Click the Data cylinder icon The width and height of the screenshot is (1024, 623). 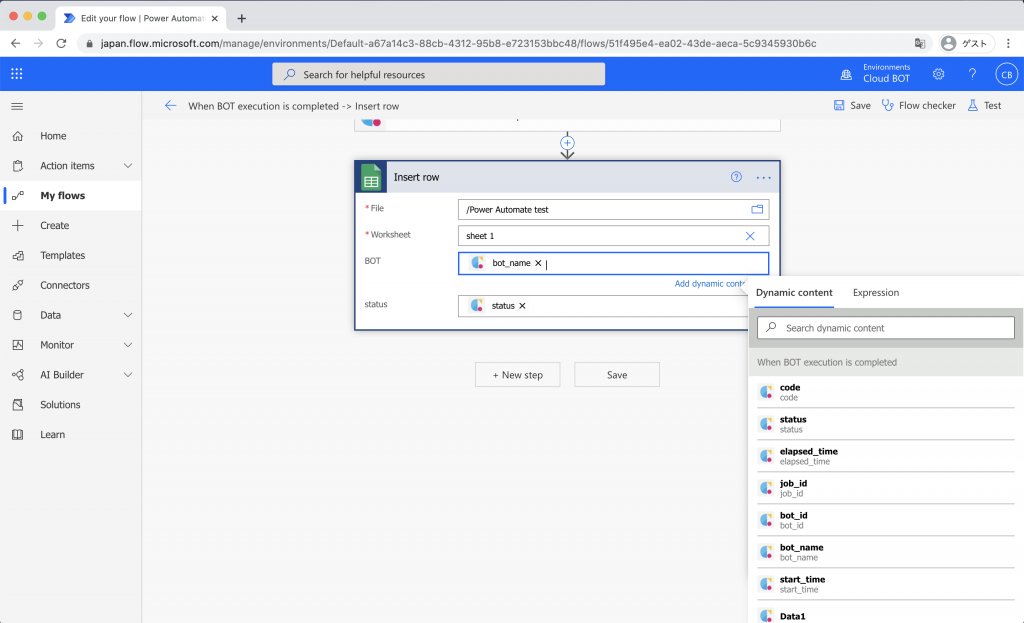[18, 315]
